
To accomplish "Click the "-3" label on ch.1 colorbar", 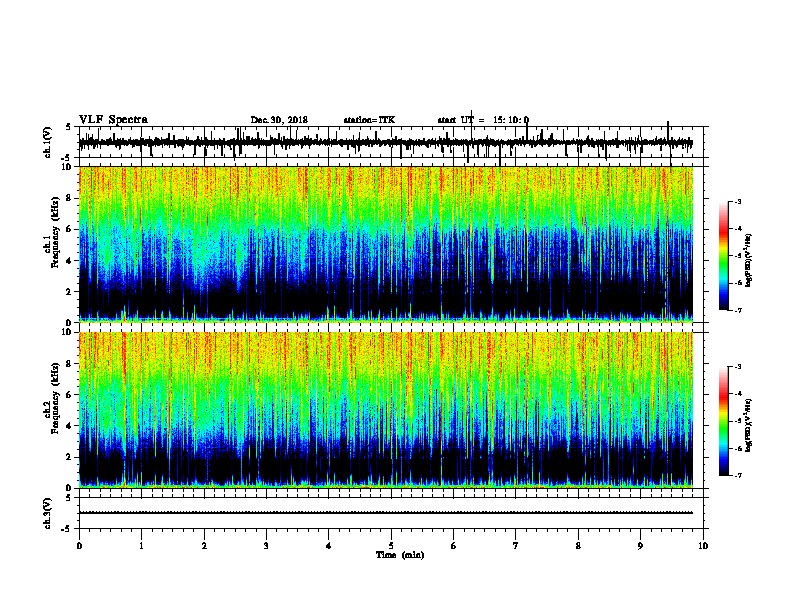I will [x=737, y=201].
